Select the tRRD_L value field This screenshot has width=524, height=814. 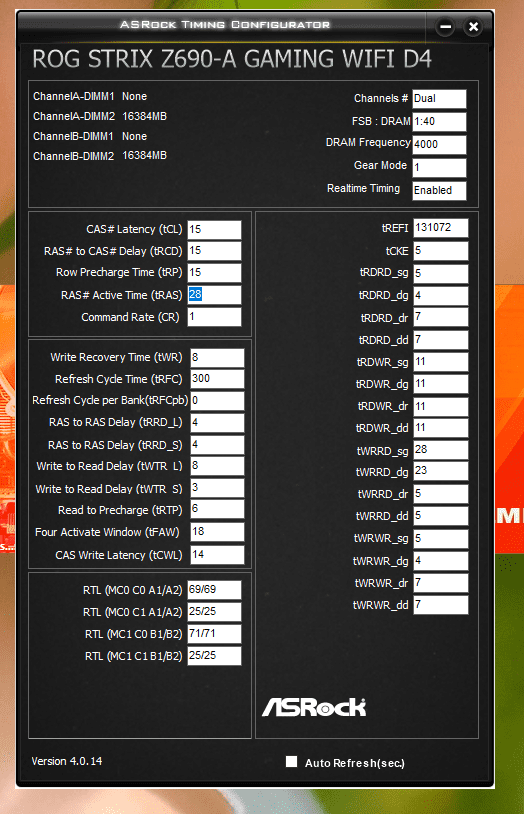click(x=217, y=423)
